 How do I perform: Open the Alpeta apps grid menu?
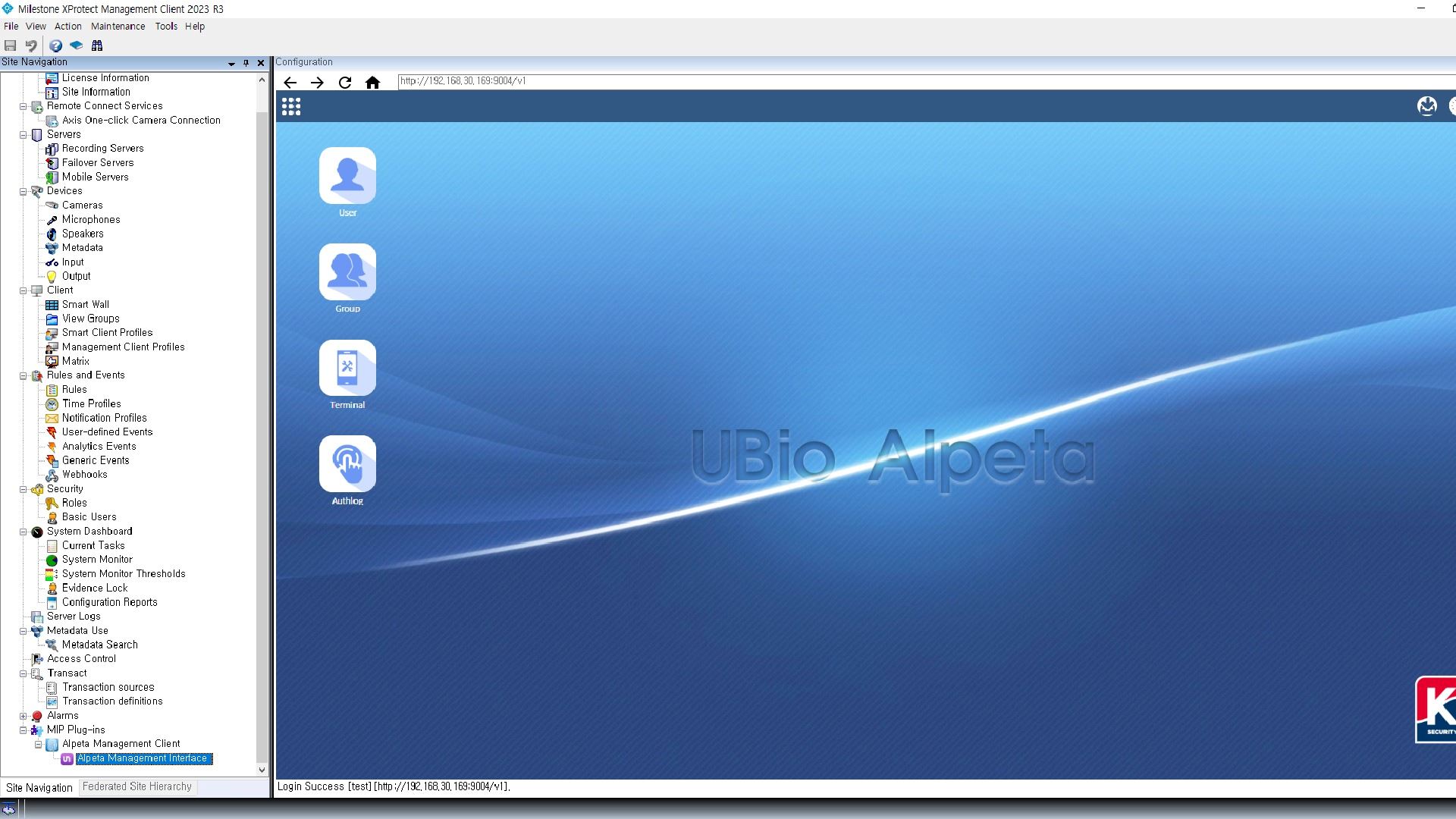(x=291, y=106)
